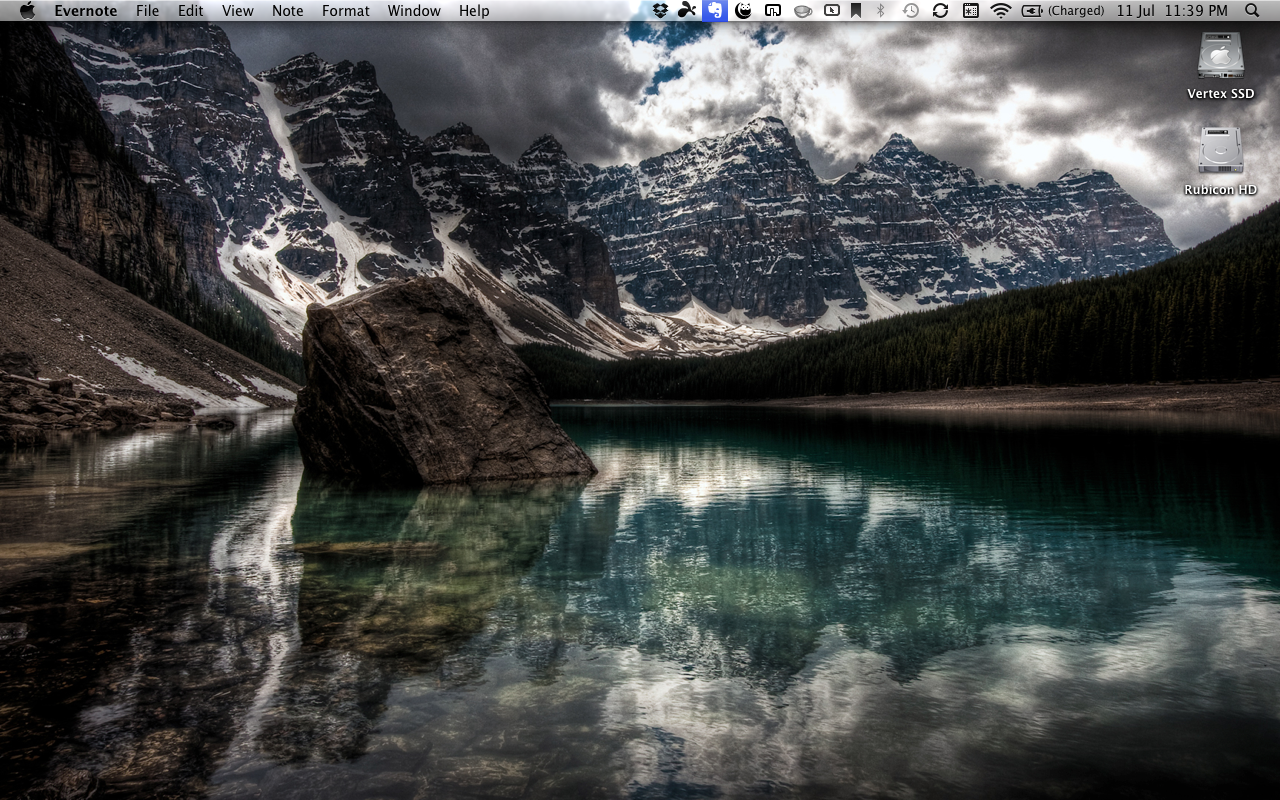Click the Growl-style smiling face menu bar icon
Image resolution: width=1280 pixels, height=800 pixels.
(743, 10)
